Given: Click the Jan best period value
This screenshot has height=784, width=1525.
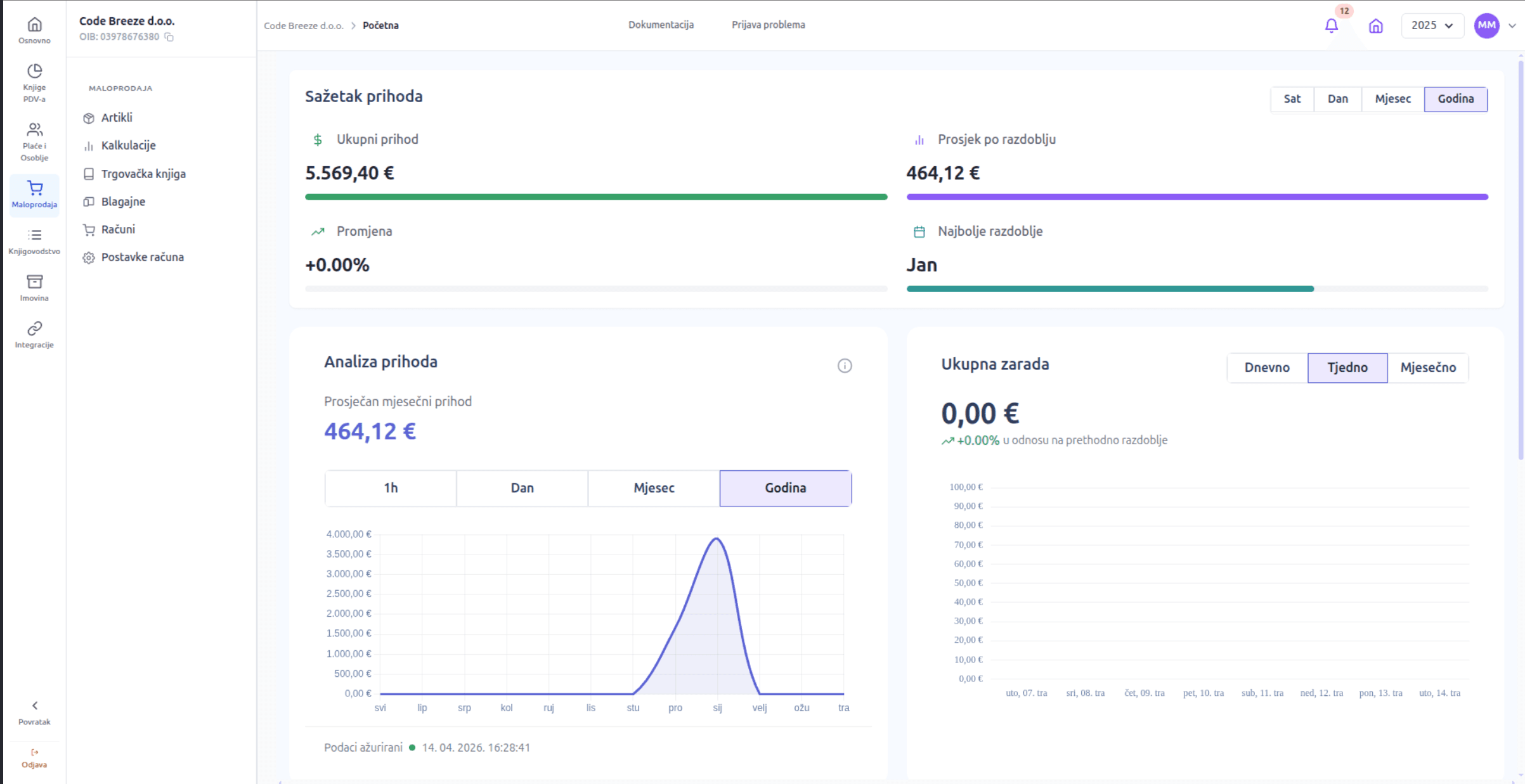Looking at the screenshot, I should 921,265.
